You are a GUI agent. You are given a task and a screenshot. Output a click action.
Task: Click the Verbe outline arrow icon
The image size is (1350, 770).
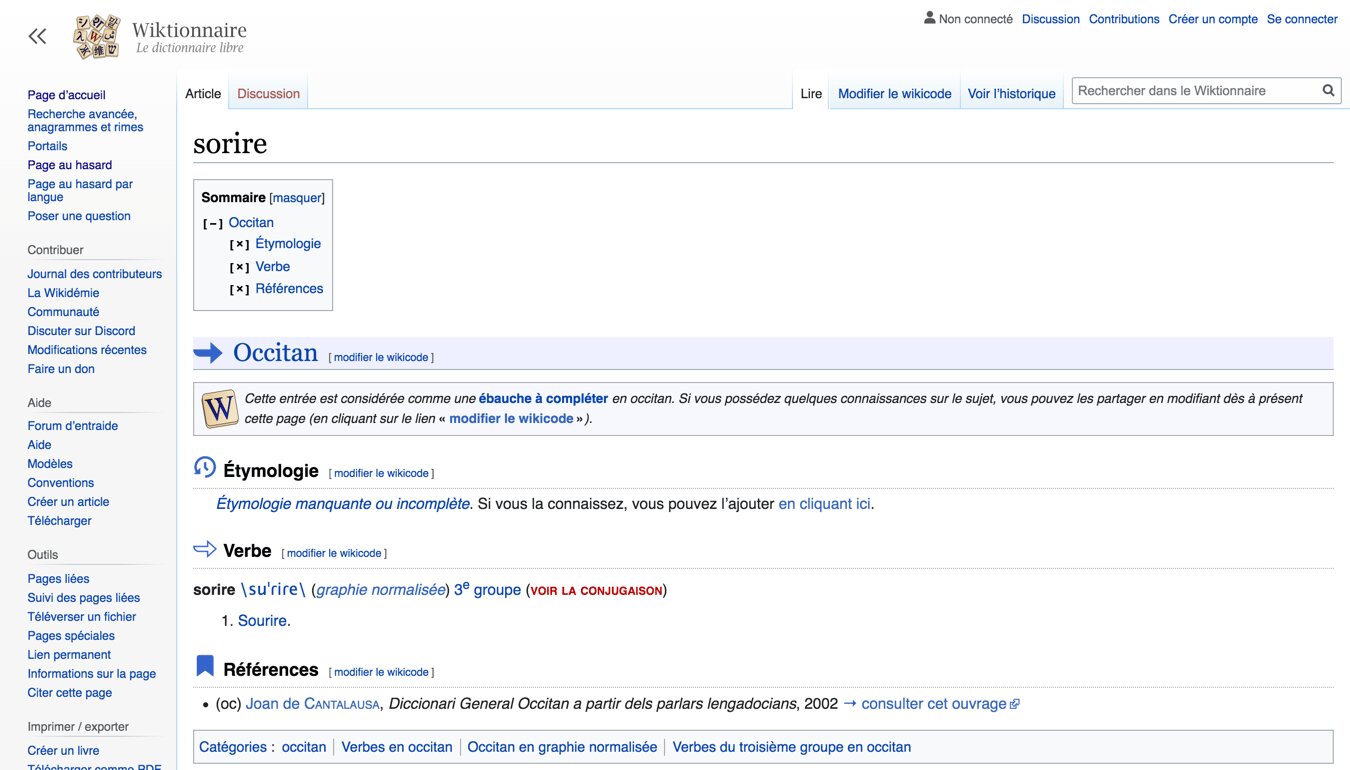205,549
